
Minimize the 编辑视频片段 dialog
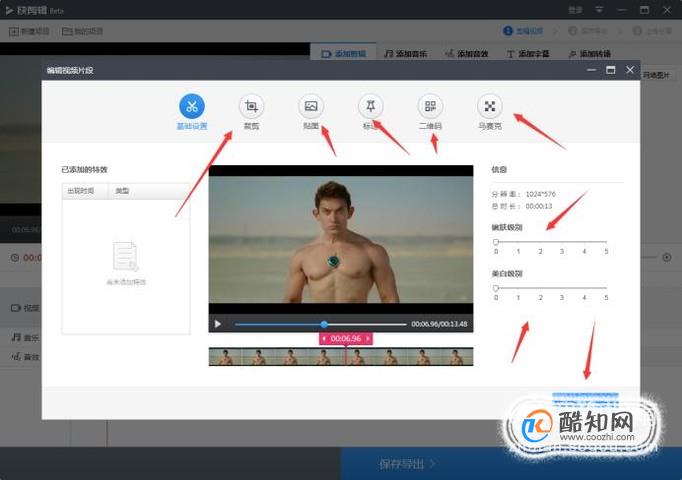(591, 70)
